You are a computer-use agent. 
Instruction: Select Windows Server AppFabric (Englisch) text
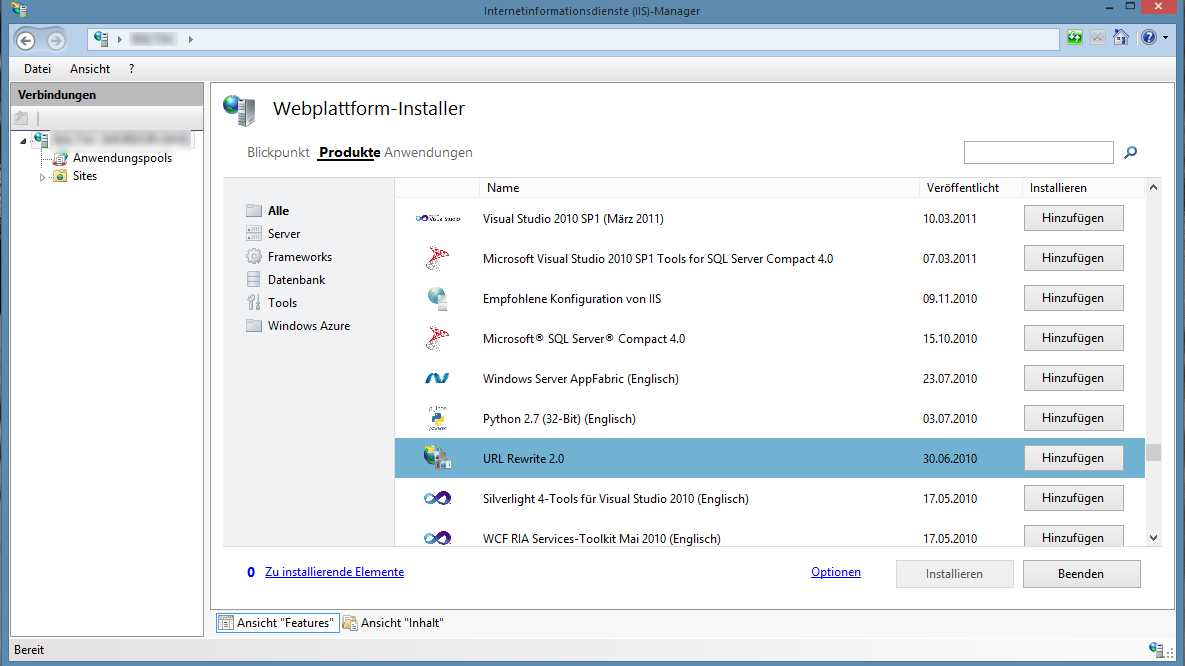[580, 379]
